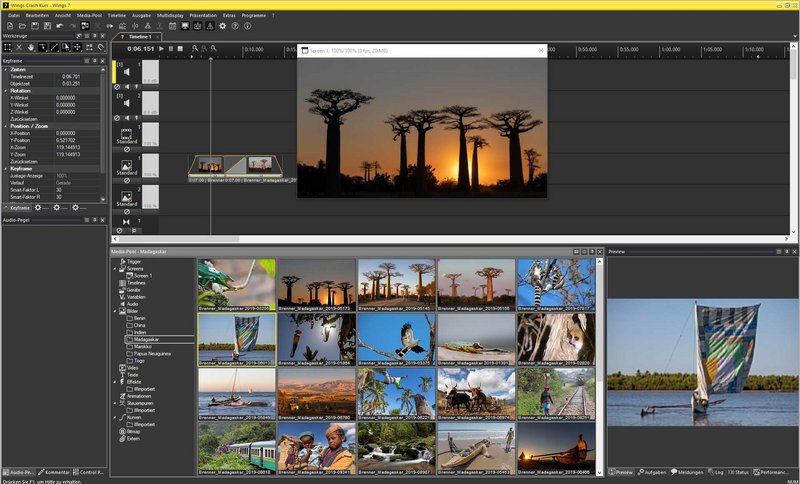Collapse Steuerspuren node in Media-Pool tree

click(x=115, y=403)
